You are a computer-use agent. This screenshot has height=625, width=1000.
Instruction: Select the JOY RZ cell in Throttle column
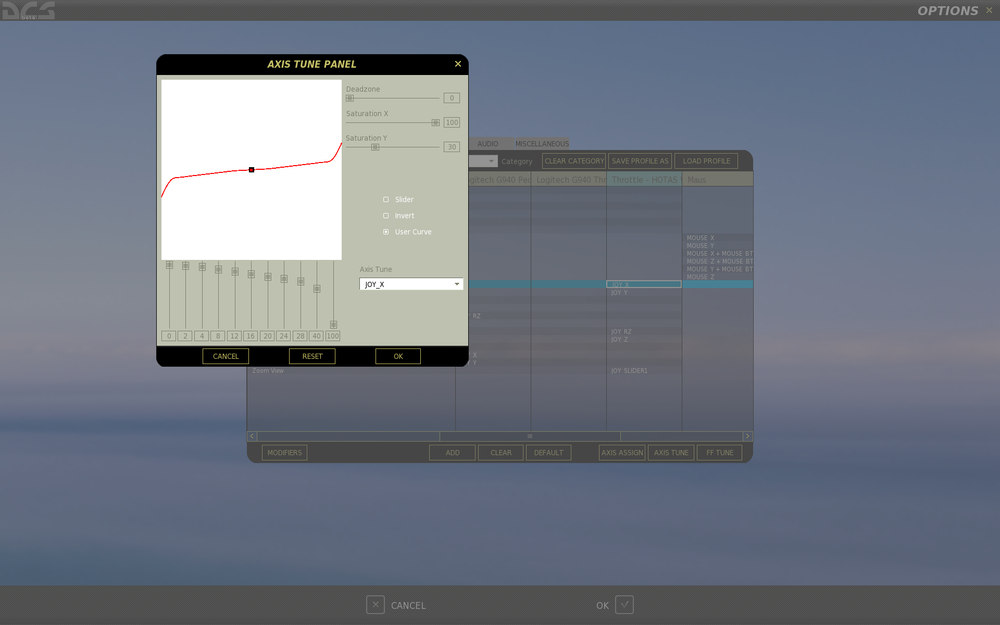[x=644, y=332]
